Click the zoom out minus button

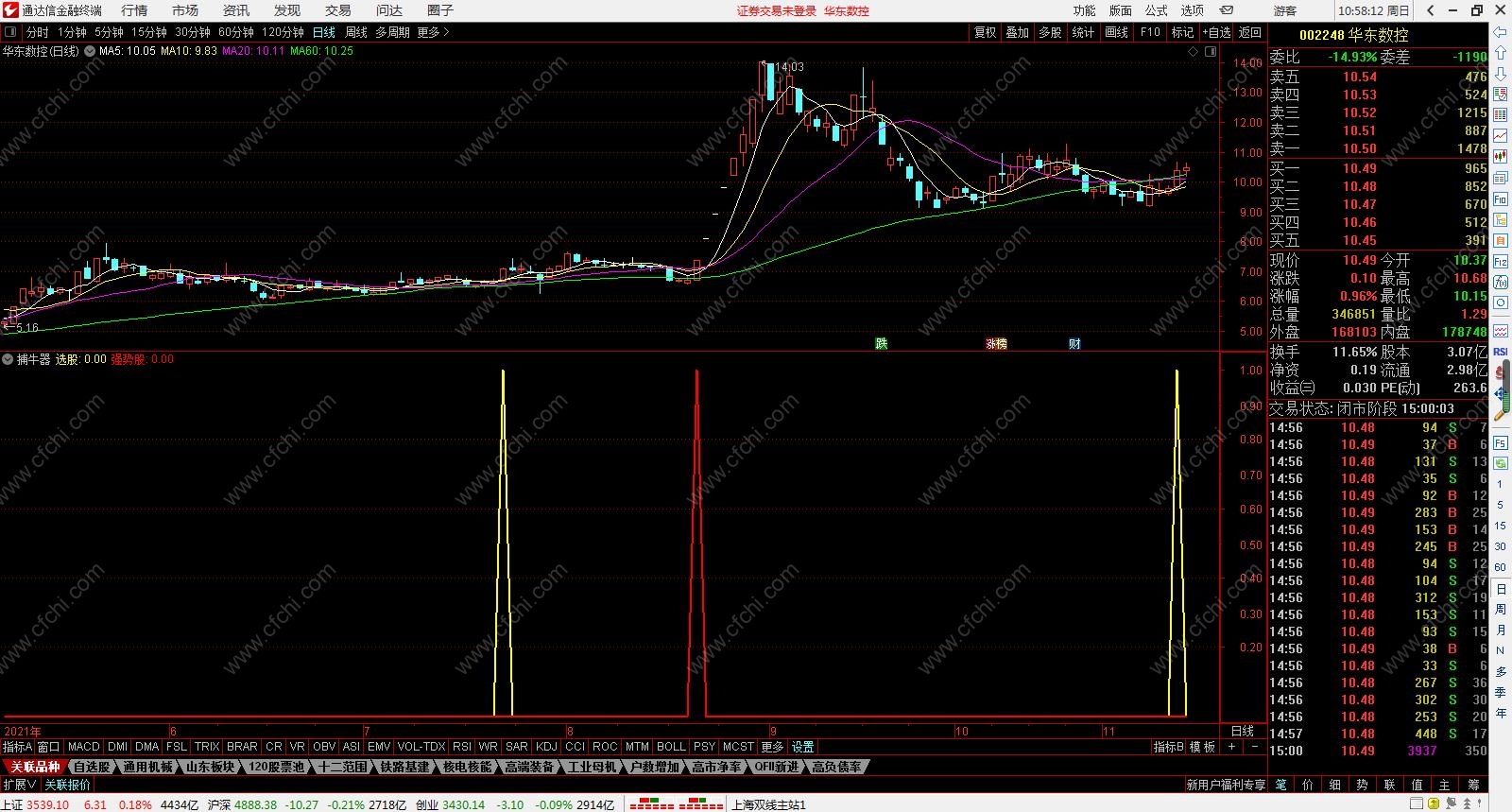tap(1255, 747)
